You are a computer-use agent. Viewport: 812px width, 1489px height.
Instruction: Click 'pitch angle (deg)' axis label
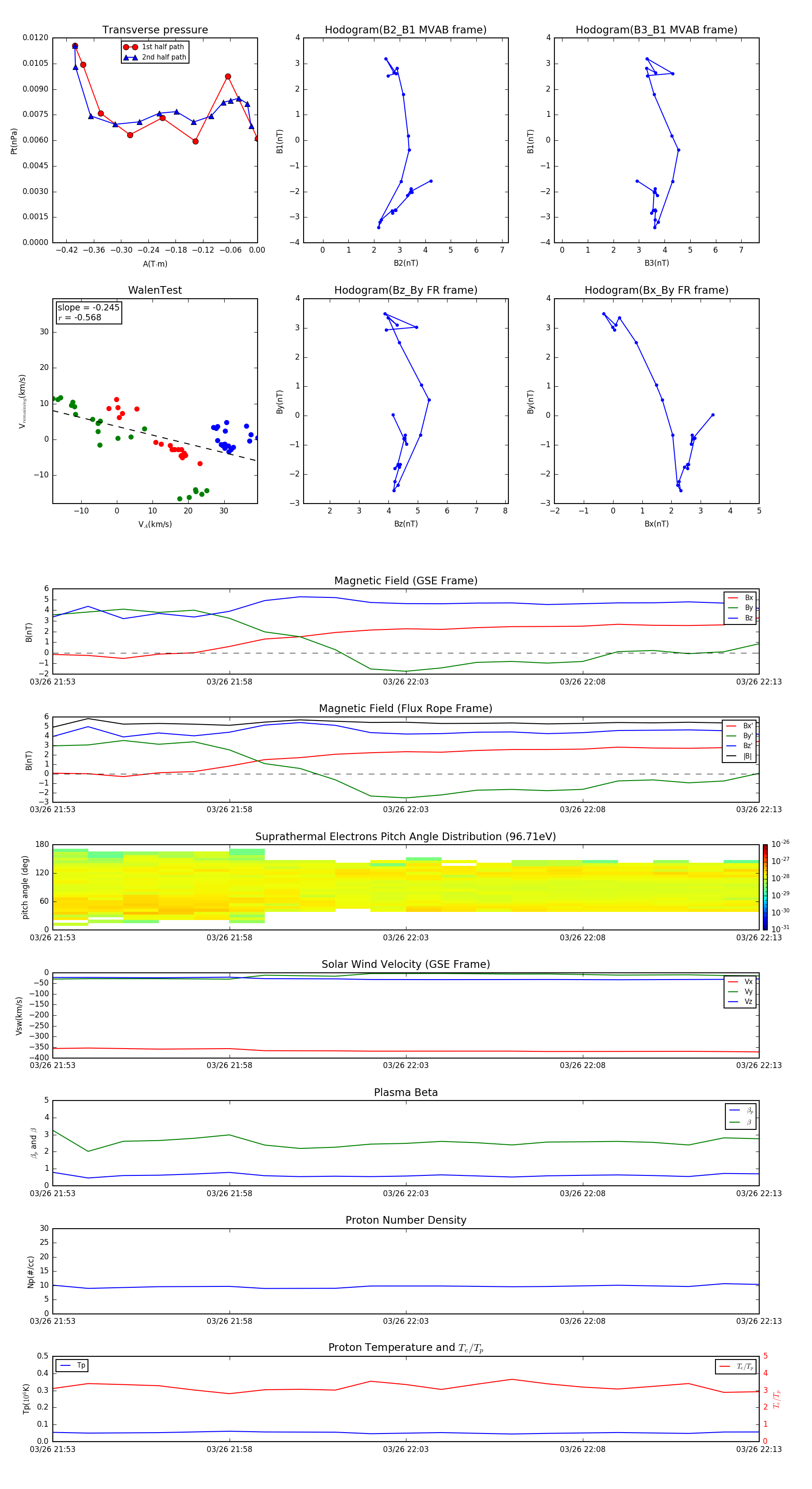pos(25,887)
